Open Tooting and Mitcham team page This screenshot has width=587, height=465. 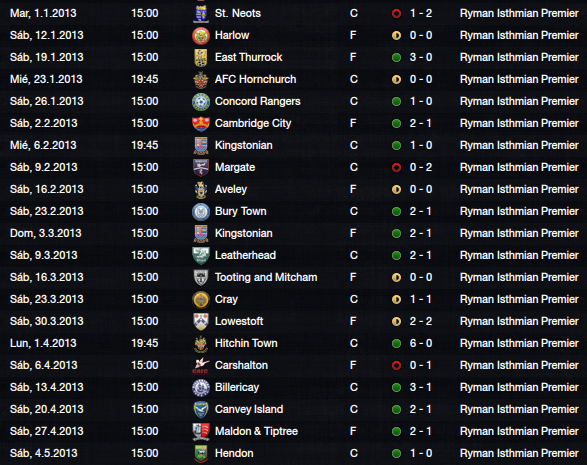(266, 277)
